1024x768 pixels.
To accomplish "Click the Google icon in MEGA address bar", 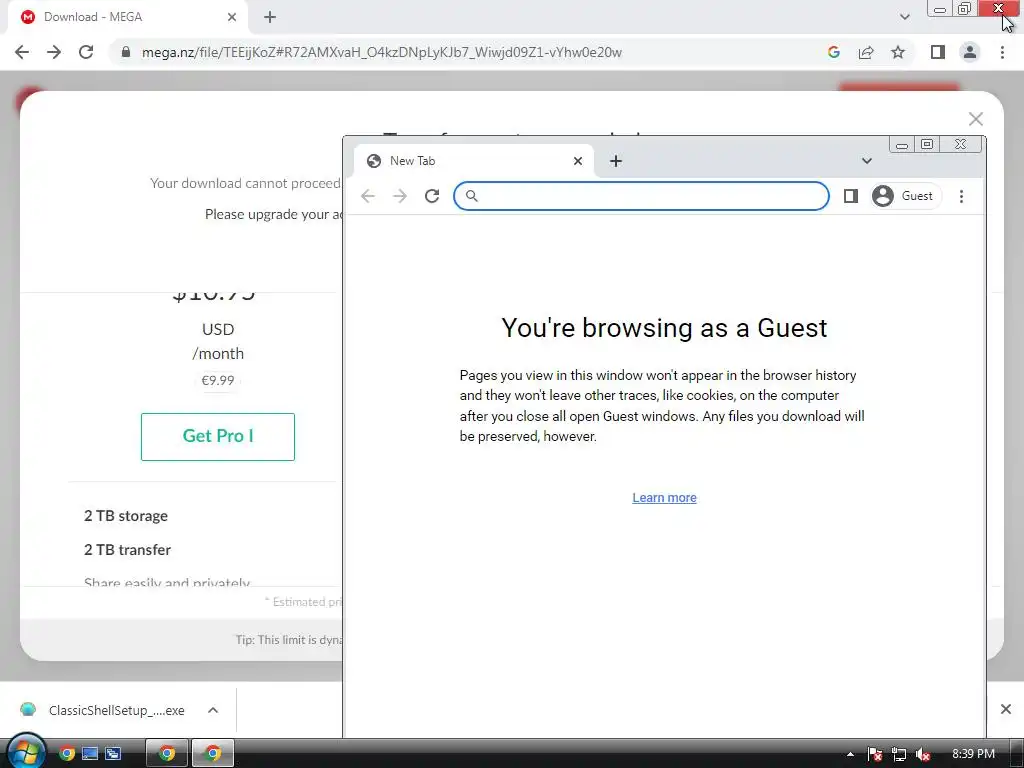I will coord(833,52).
